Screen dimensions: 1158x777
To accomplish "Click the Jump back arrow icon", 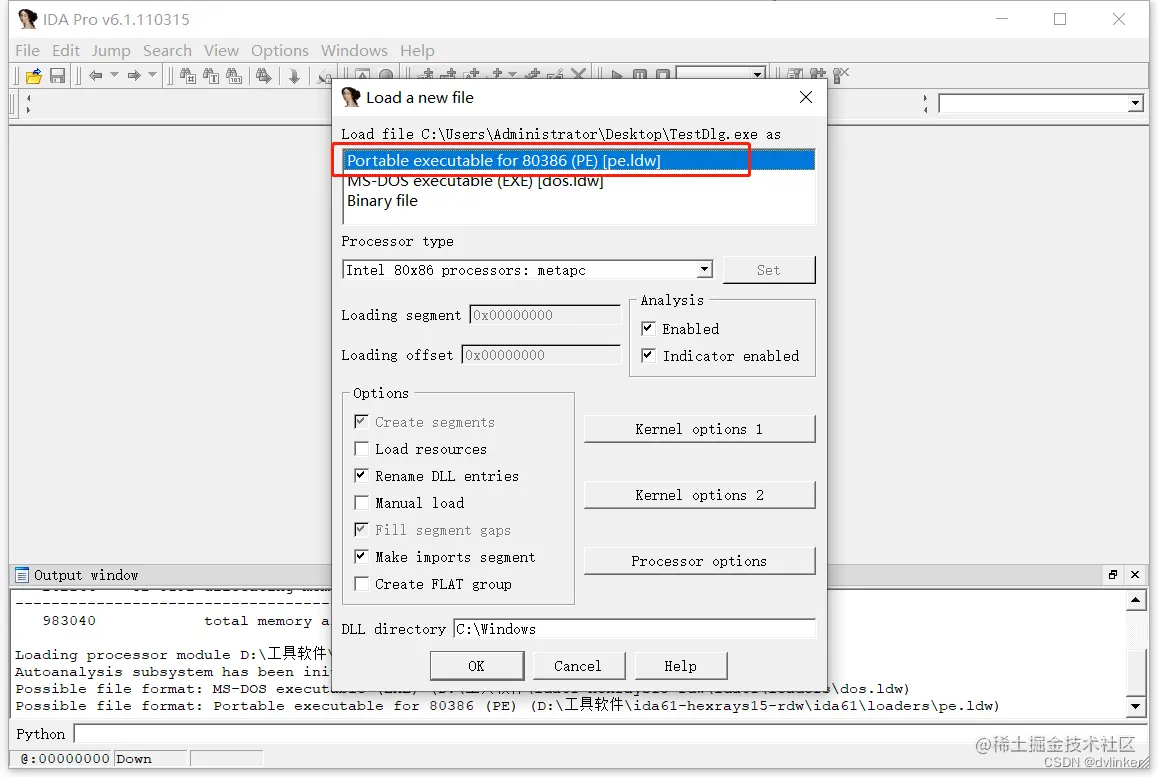I will (95, 75).
